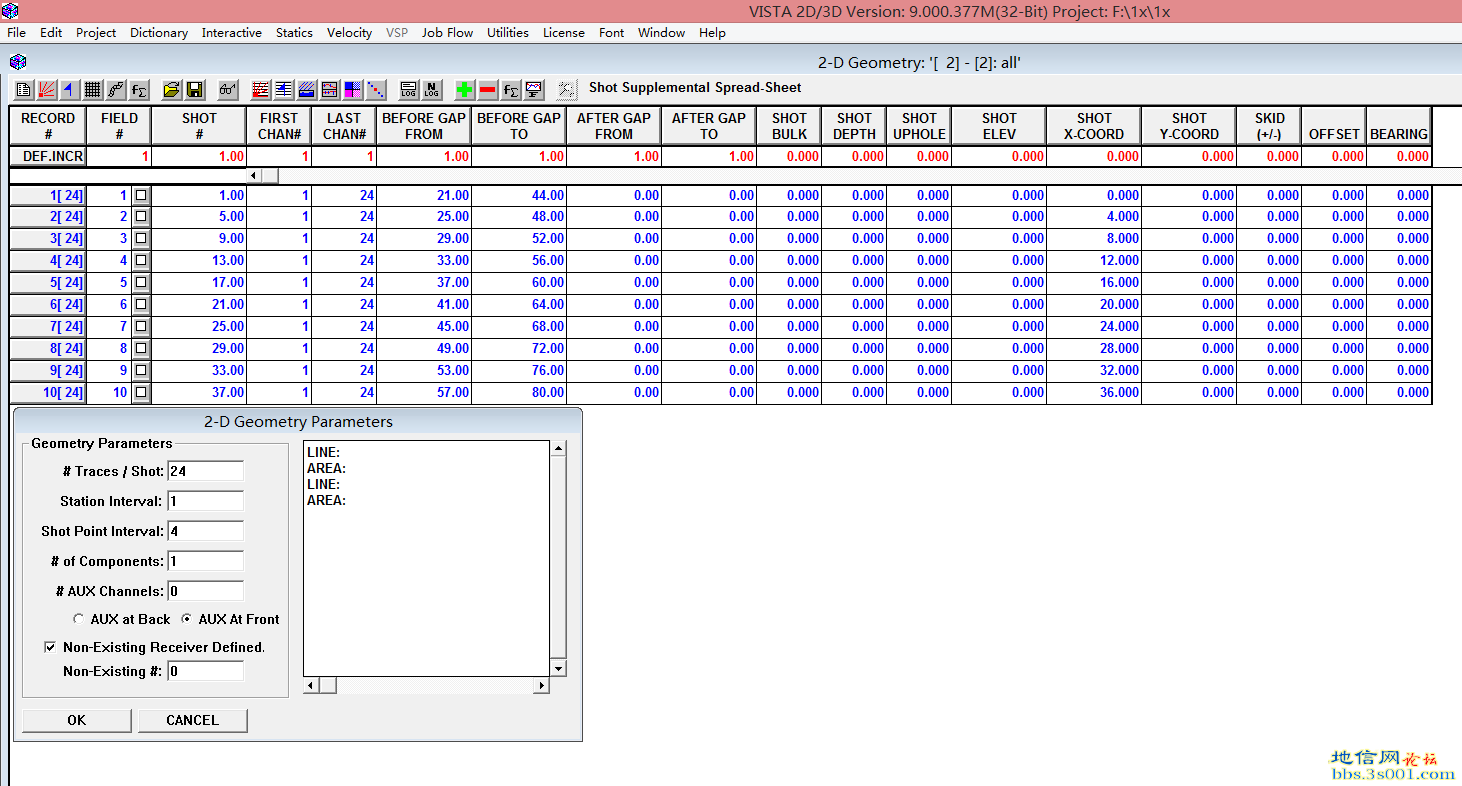Click the monitor display toolbar icon

click(534, 90)
